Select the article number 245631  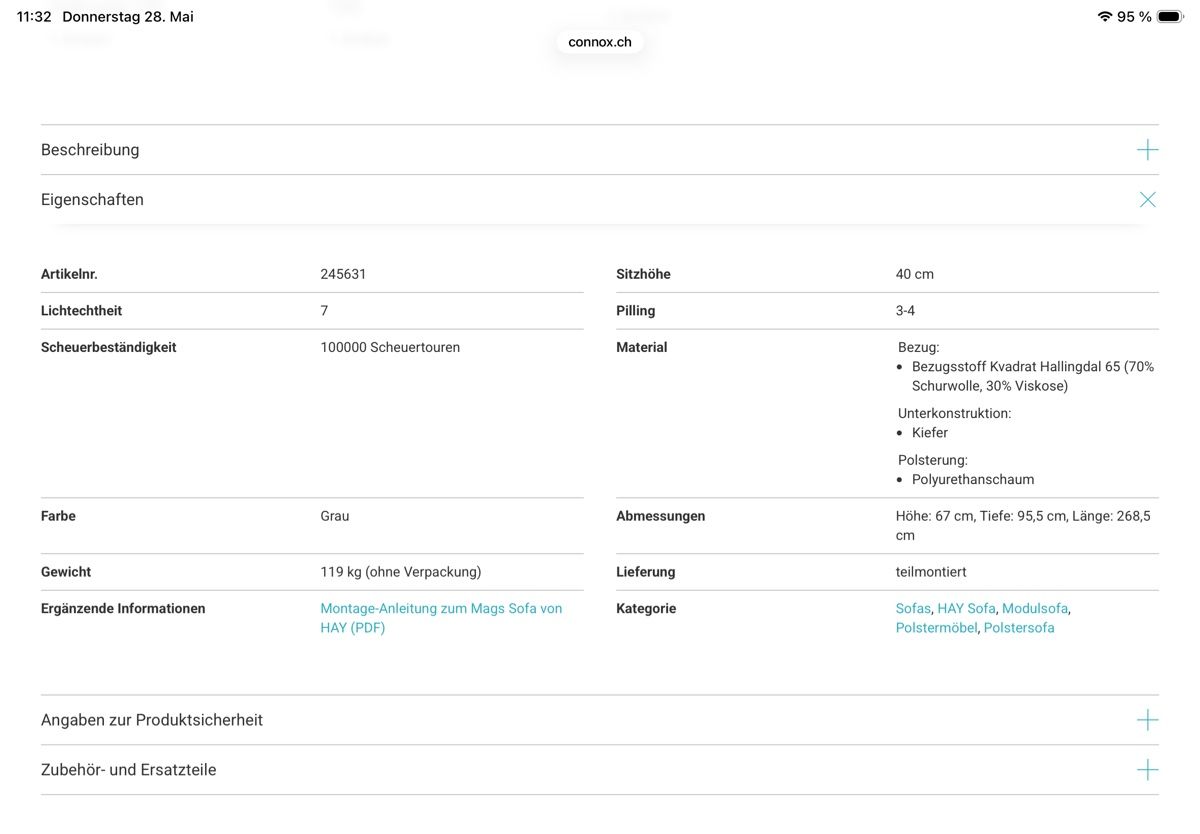[x=343, y=274]
